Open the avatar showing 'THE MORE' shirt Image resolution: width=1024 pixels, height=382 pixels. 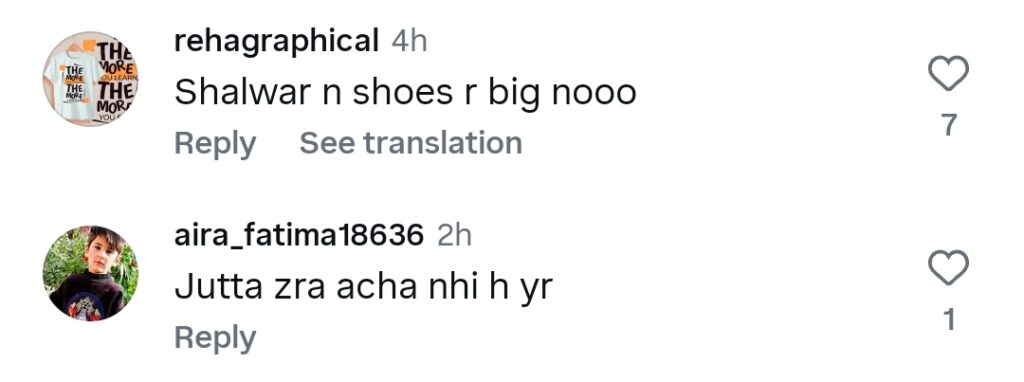[x=91, y=78]
